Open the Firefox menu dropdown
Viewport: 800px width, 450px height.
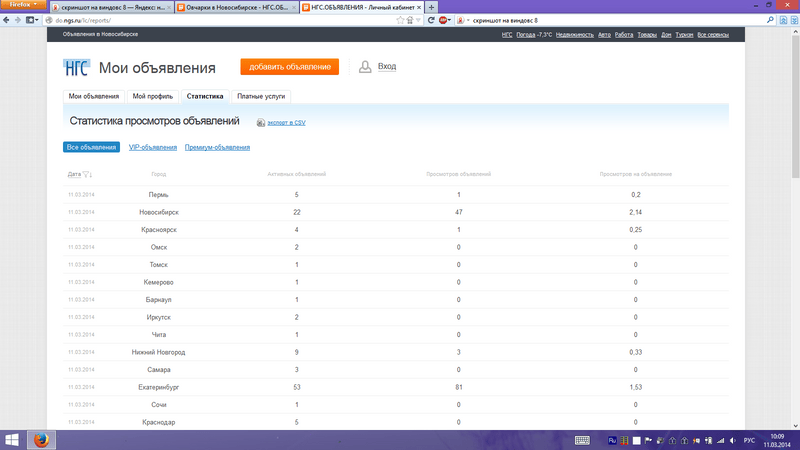[x=23, y=5]
